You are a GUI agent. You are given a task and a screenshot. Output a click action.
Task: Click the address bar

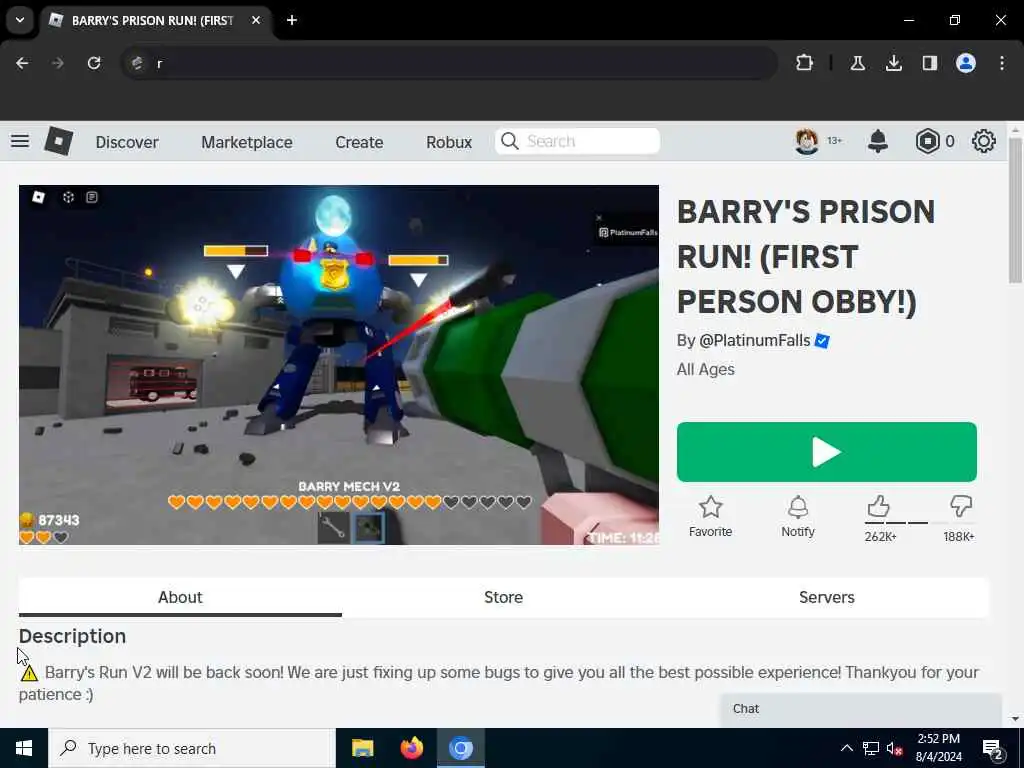451,63
